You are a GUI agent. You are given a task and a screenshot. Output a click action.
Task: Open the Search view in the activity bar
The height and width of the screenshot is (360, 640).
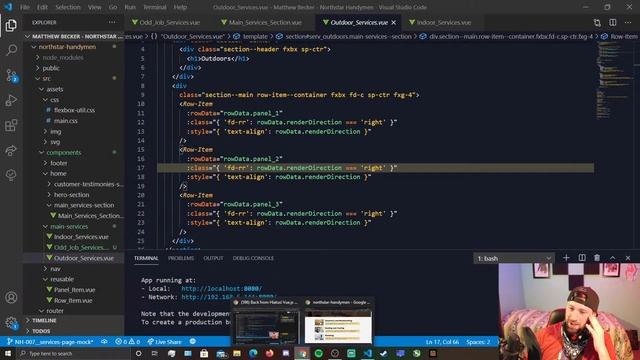[x=11, y=50]
